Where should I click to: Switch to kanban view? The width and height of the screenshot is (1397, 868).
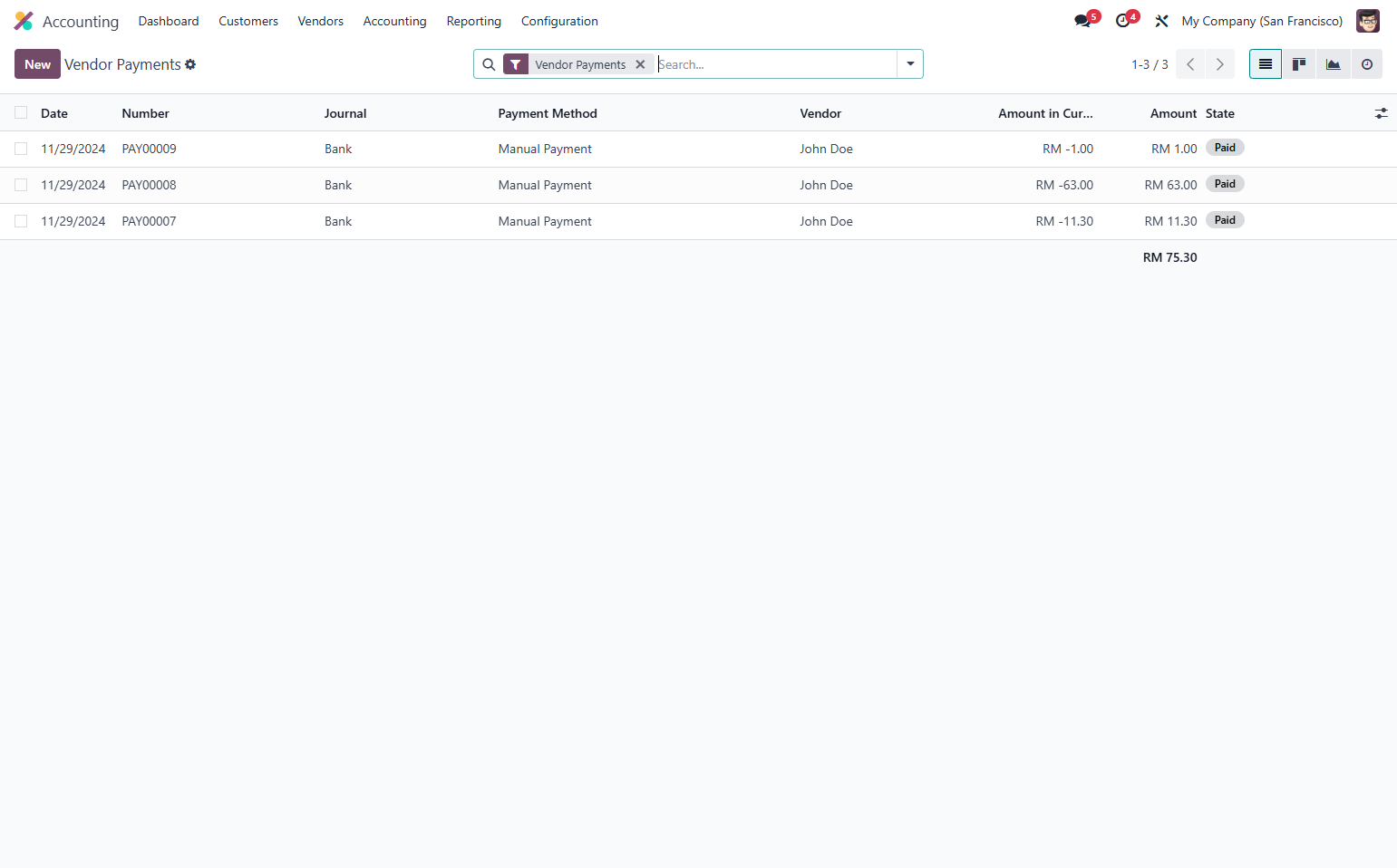(x=1299, y=64)
